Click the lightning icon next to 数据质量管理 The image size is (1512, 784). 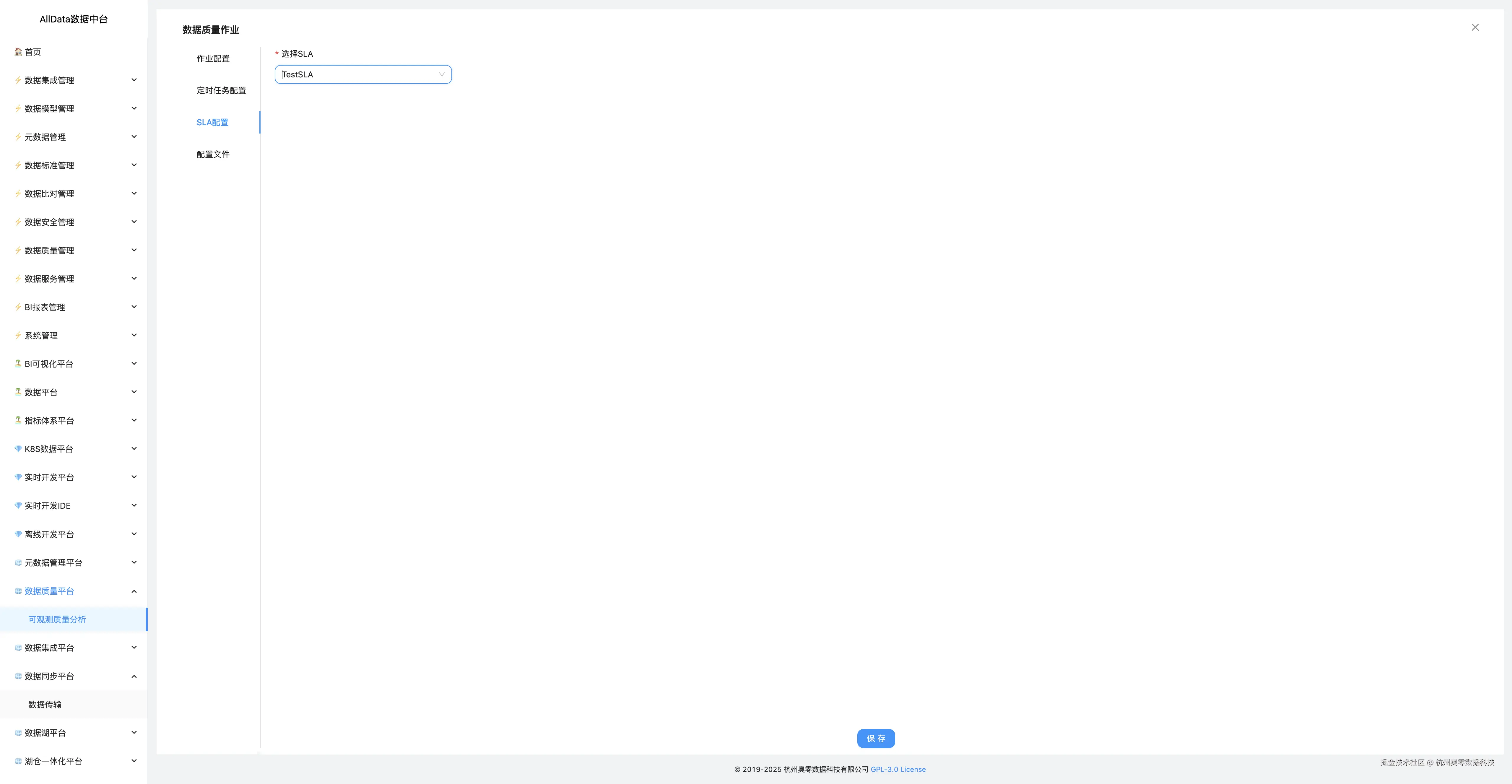coord(18,250)
